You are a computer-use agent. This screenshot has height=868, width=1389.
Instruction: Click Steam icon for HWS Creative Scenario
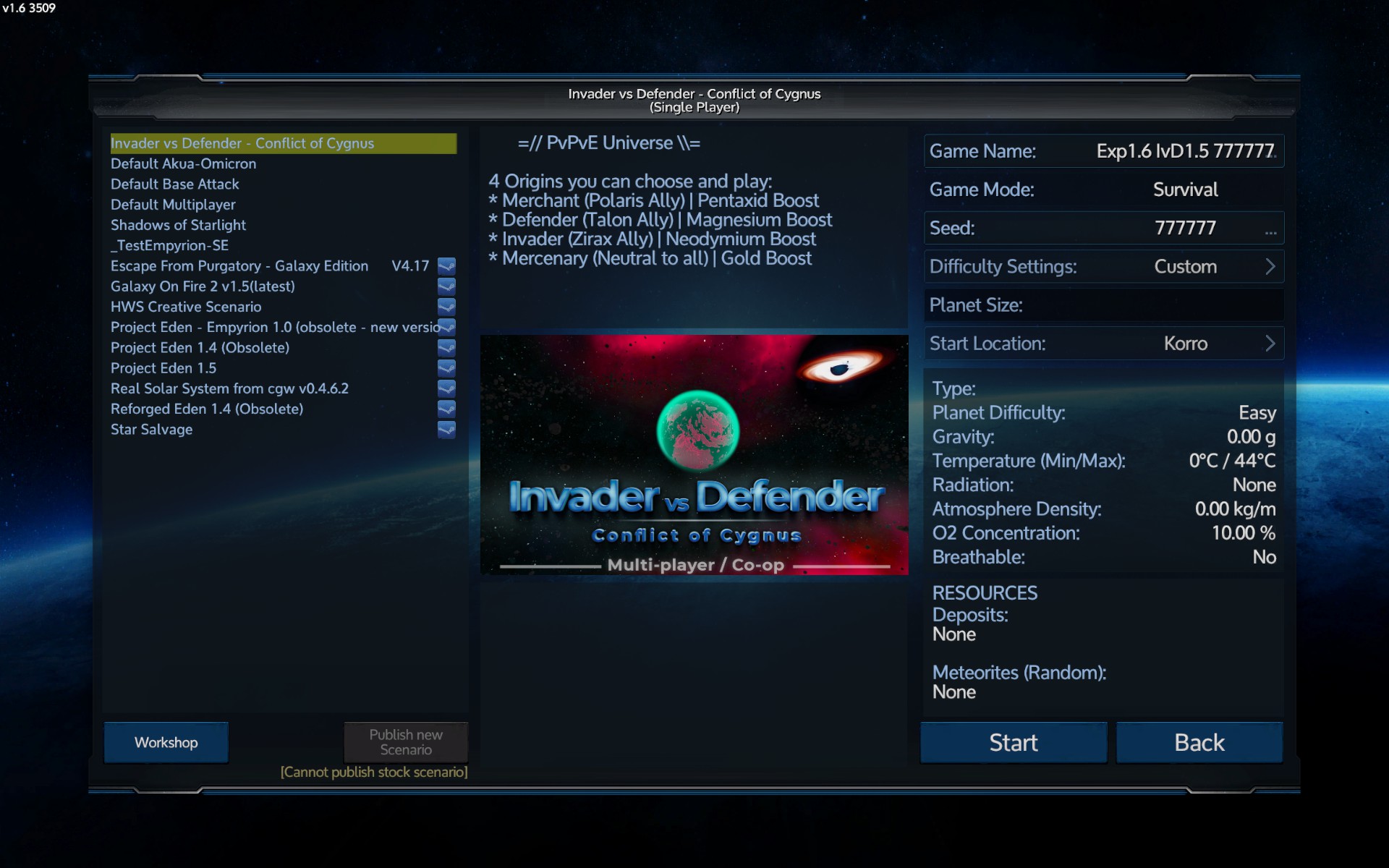click(x=446, y=307)
